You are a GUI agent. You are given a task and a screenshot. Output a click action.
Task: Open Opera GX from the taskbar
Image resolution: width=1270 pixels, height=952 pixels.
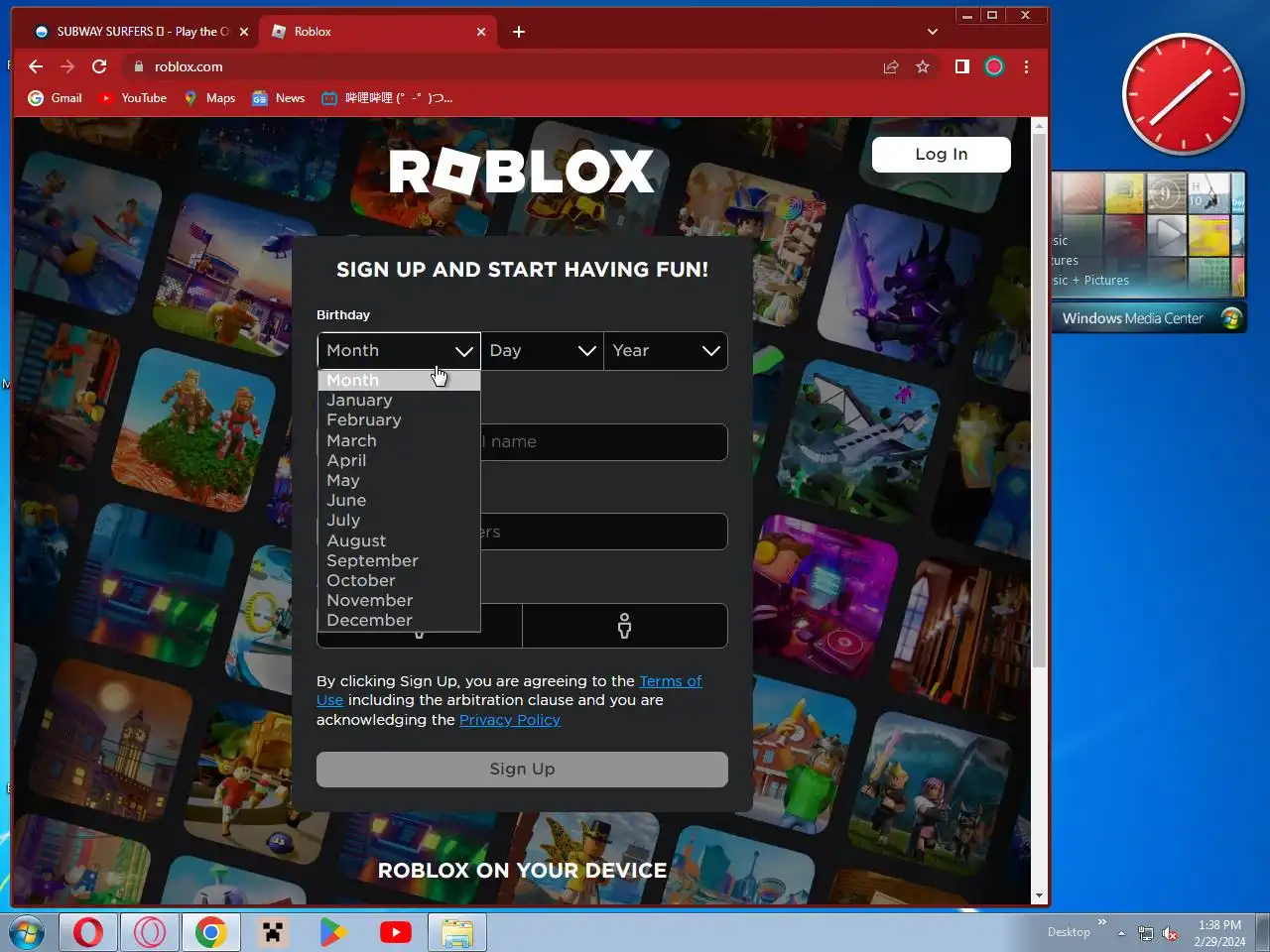click(x=150, y=932)
